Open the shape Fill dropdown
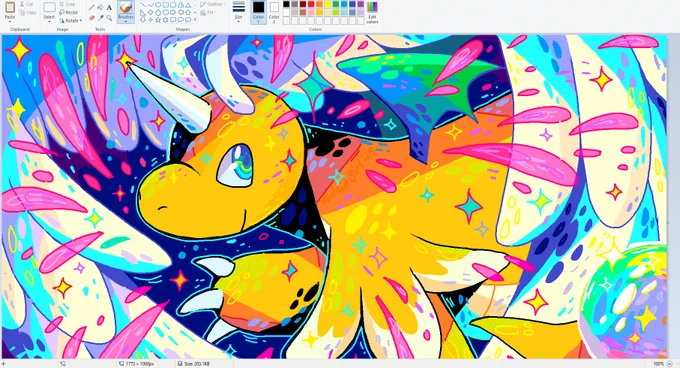The image size is (680, 368). 209,12
